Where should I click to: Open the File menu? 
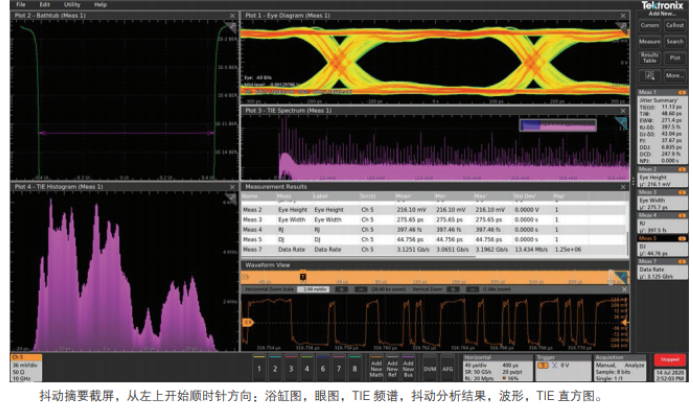20,5
